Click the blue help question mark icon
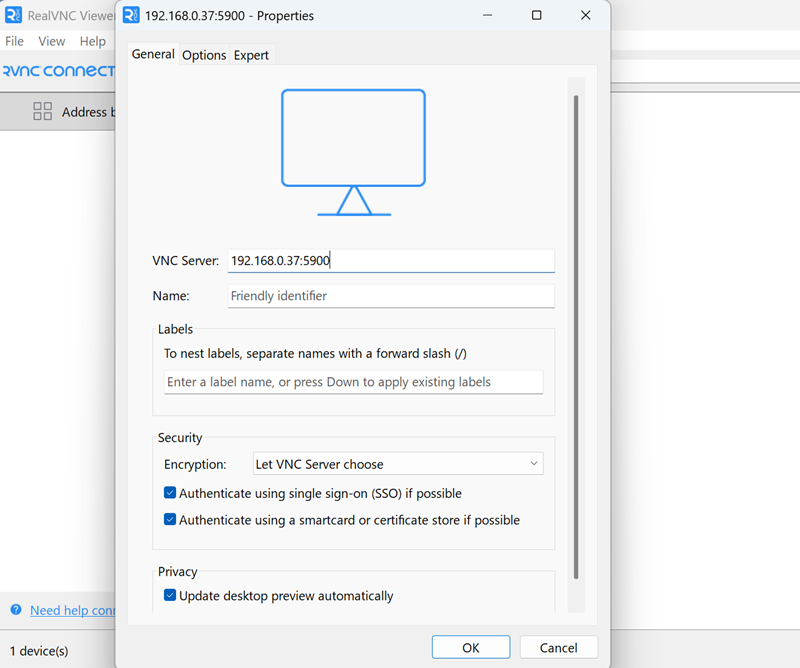This screenshot has width=800, height=668. pyautogui.click(x=16, y=610)
